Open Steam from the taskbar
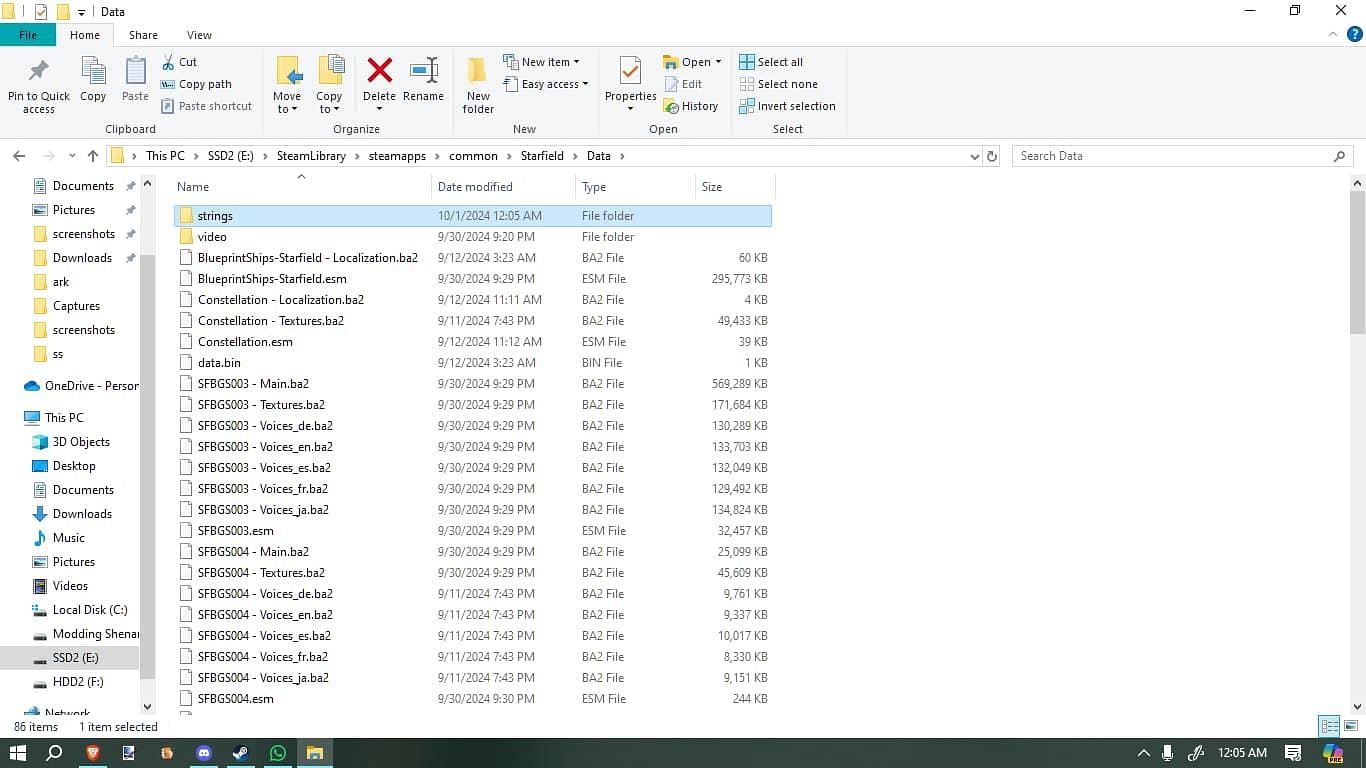 [x=241, y=753]
